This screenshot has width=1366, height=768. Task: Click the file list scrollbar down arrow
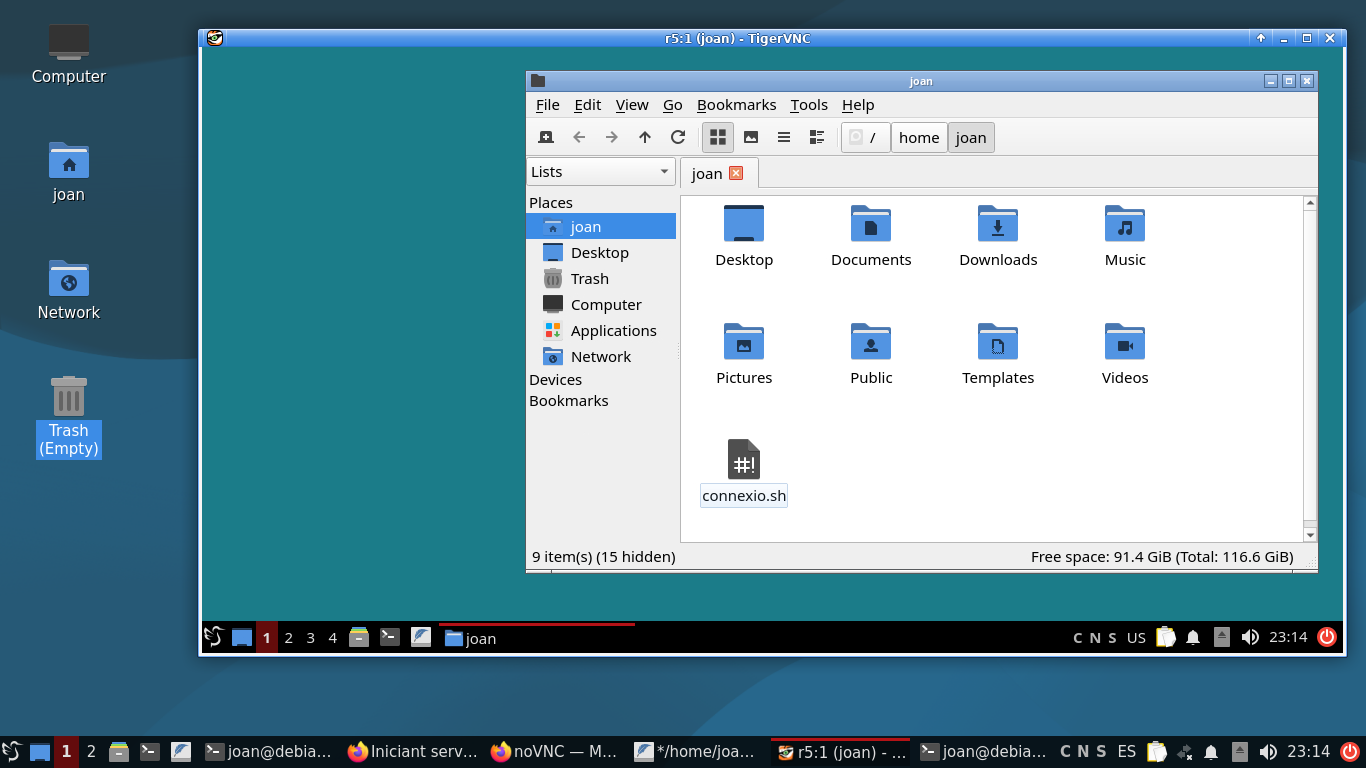(x=1310, y=535)
